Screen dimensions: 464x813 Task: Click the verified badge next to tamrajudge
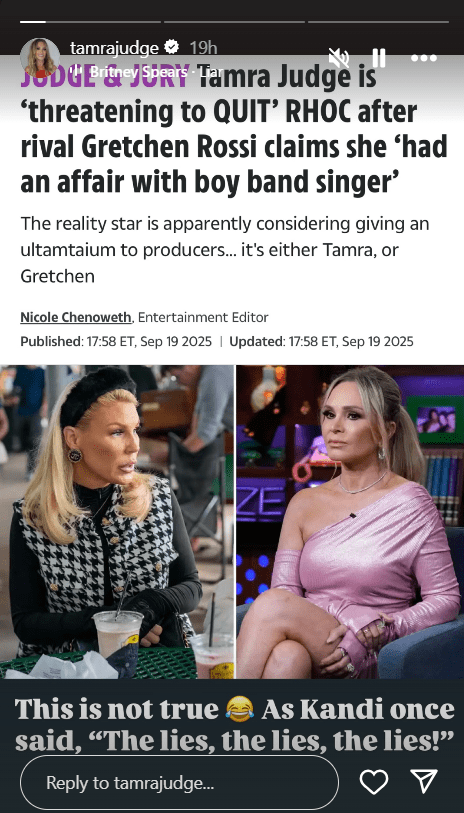(172, 48)
